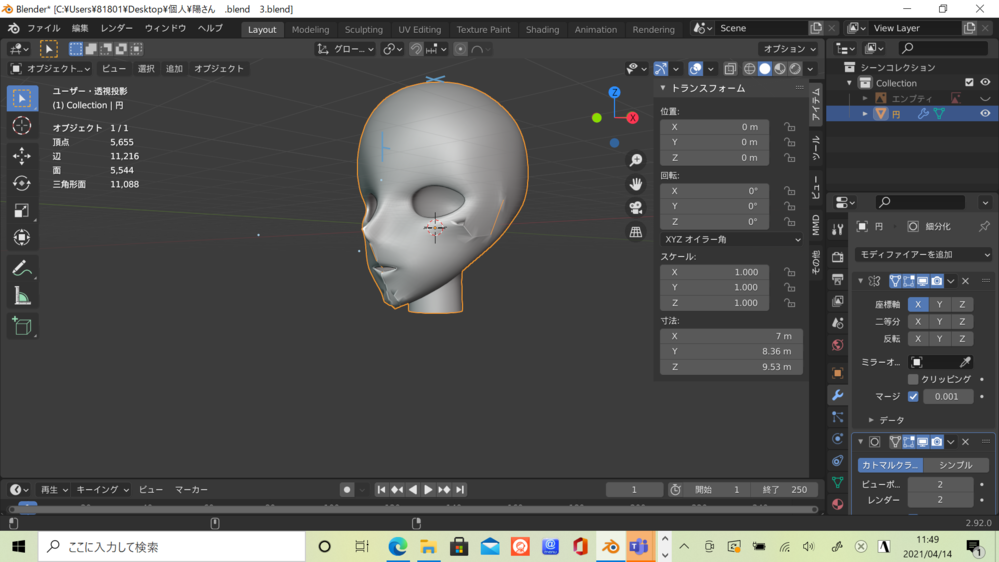Viewport: 999px width, 562px height.
Task: Choose the Add Cube tool
Action: point(22,326)
